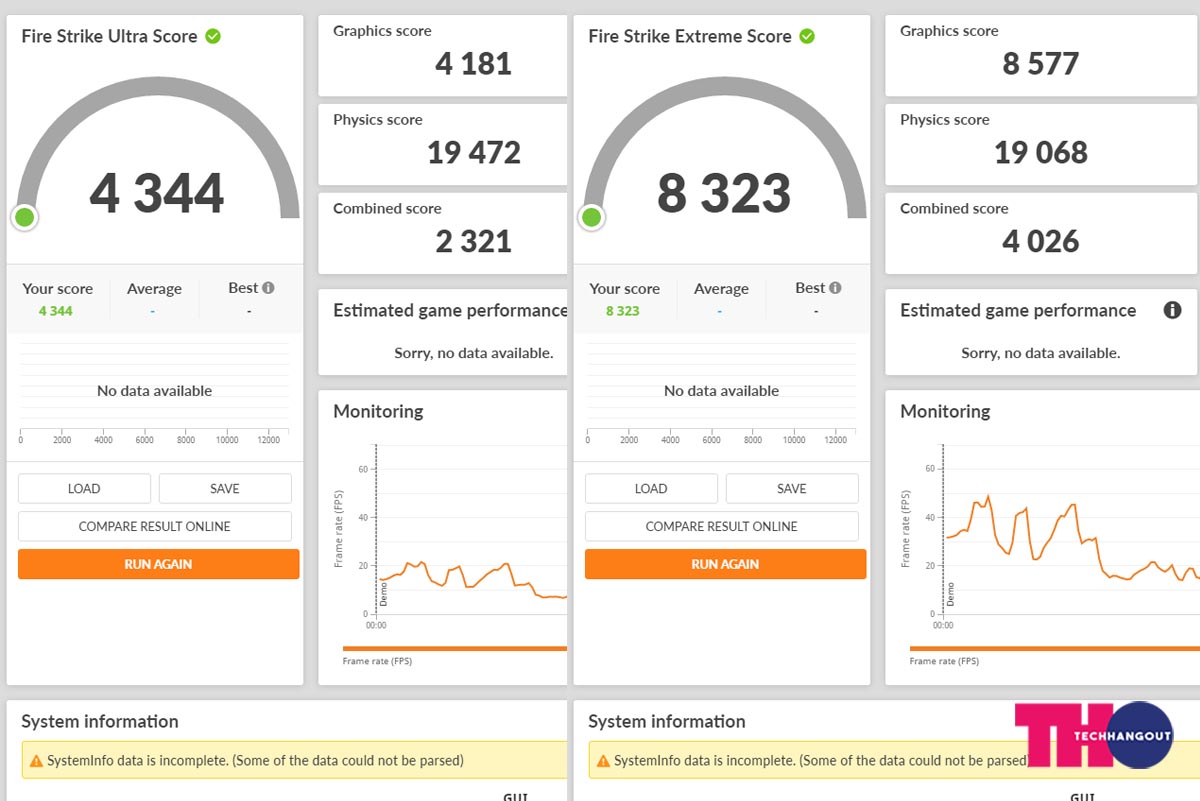Click the Graphics score value 8 577

[1041, 64]
